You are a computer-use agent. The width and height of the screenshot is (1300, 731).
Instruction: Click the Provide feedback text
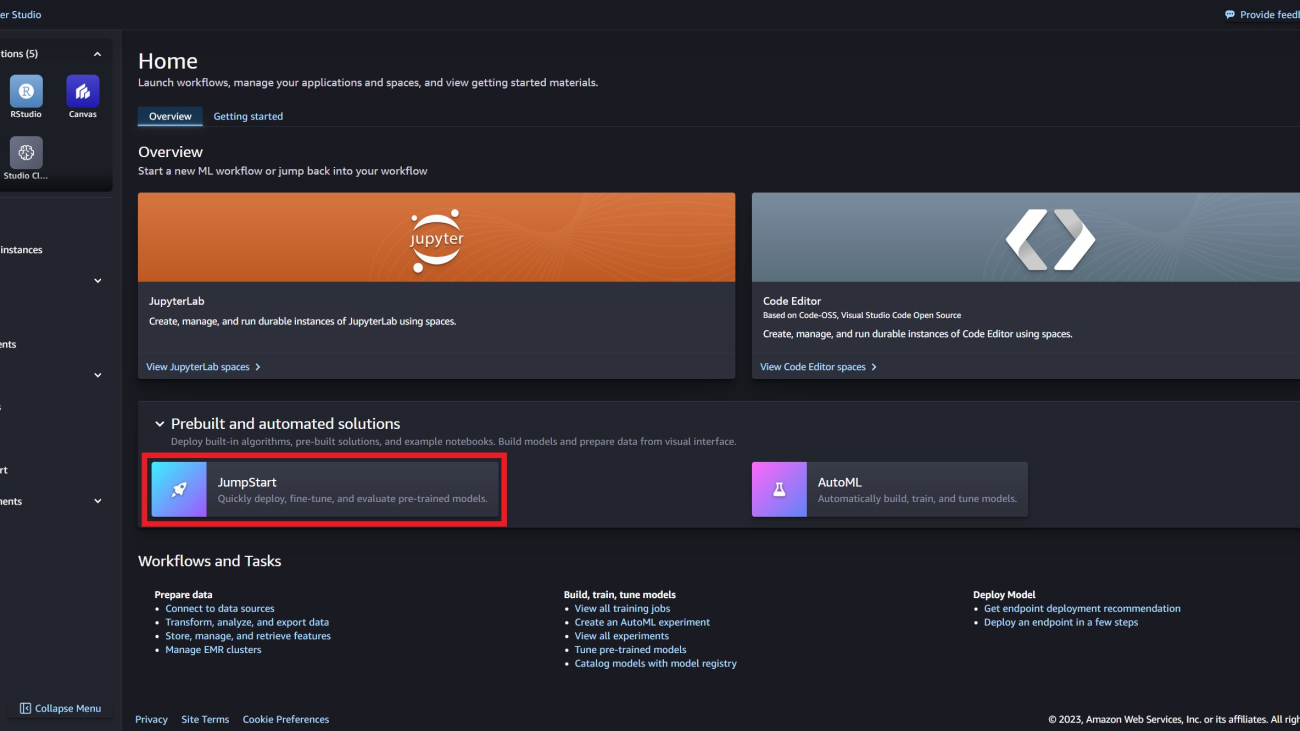(1270, 15)
